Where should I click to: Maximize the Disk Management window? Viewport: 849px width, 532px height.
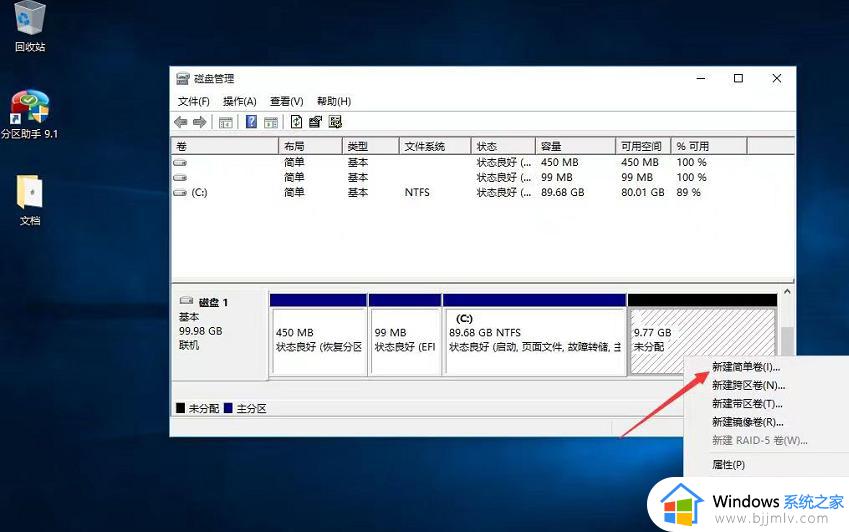pos(738,78)
